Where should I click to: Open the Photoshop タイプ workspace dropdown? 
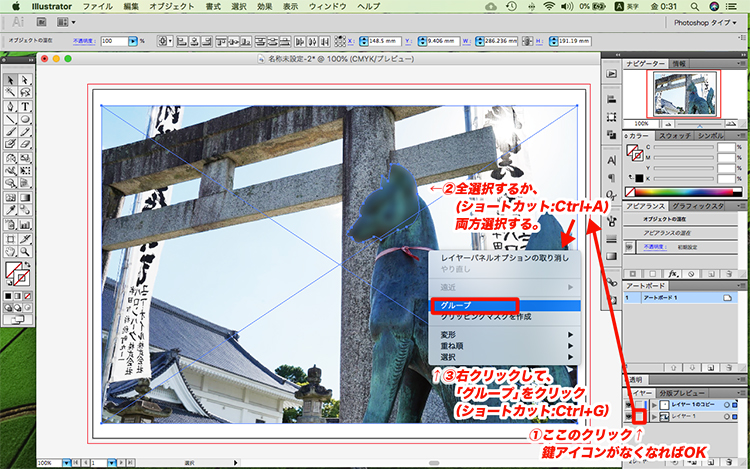pyautogui.click(x=704, y=21)
